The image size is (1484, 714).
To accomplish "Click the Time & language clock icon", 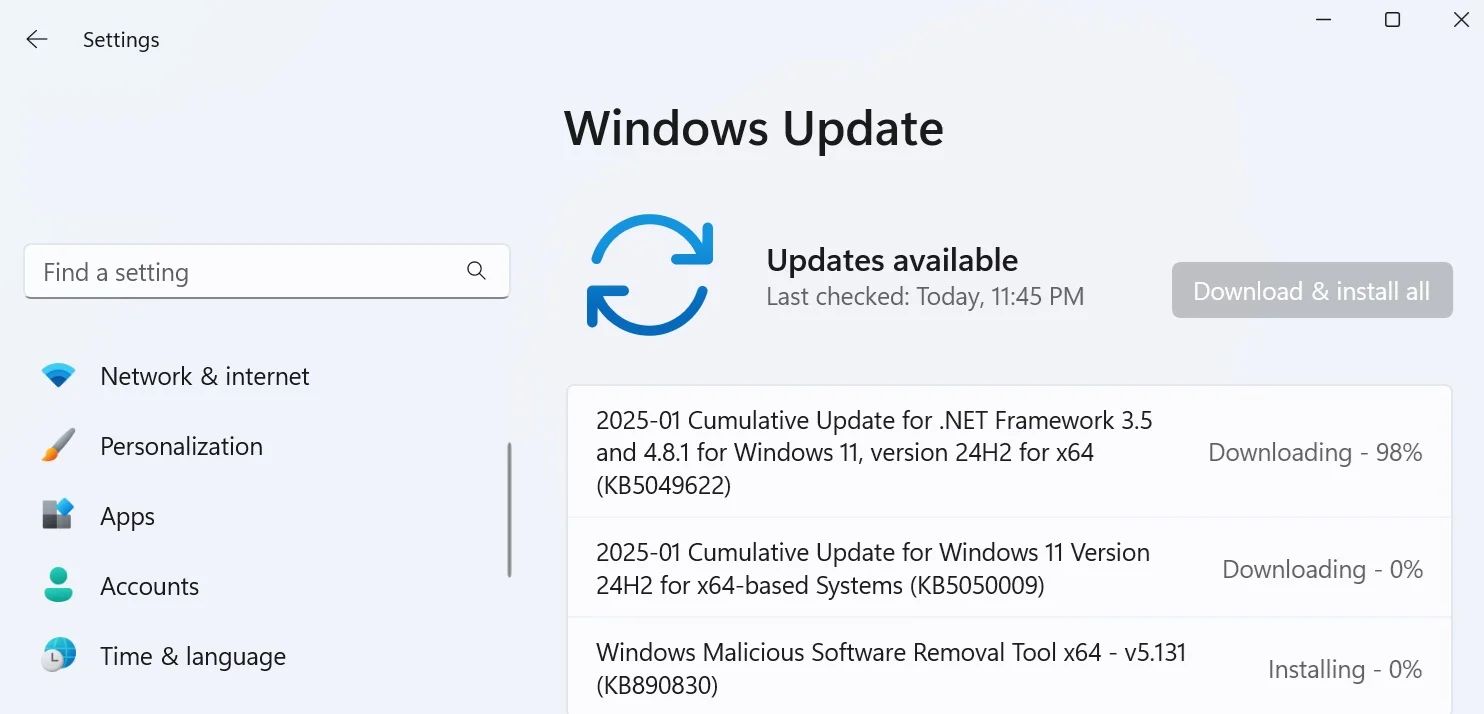I will click(x=58, y=656).
